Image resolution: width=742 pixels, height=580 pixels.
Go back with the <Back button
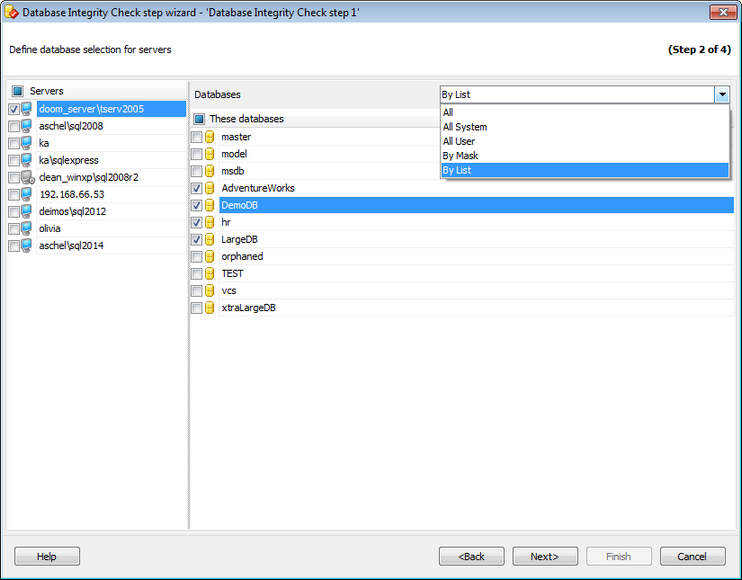point(471,556)
